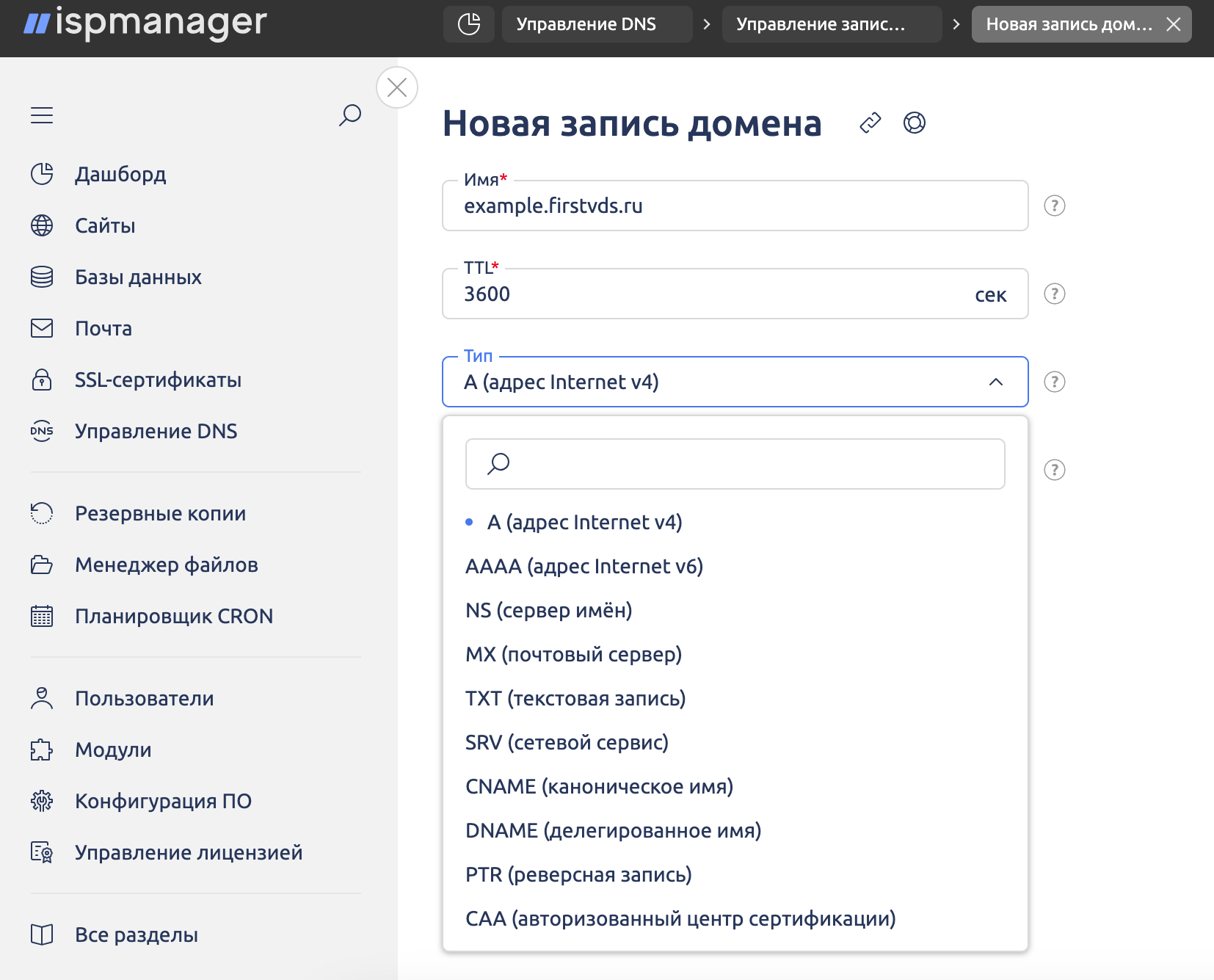
Task: Choose MX (почтовый сервер) record type
Action: pyautogui.click(x=573, y=654)
